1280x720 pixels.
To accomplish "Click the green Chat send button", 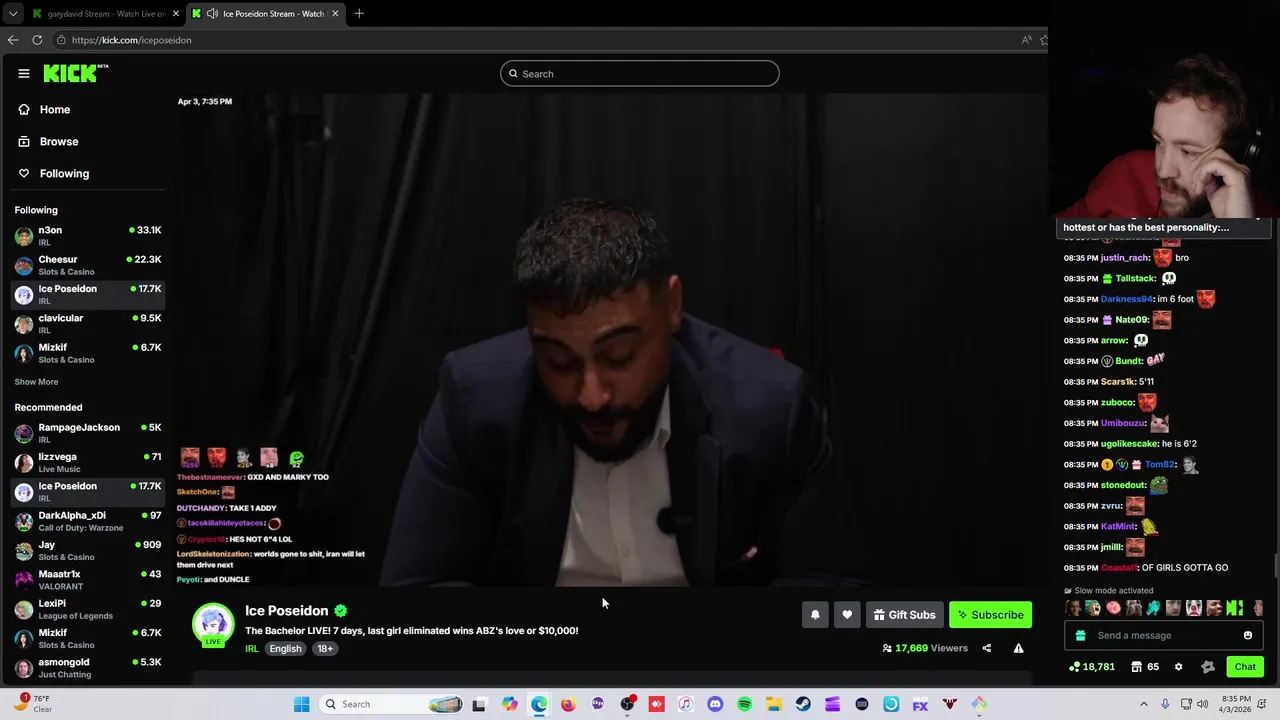I will 1245,667.
